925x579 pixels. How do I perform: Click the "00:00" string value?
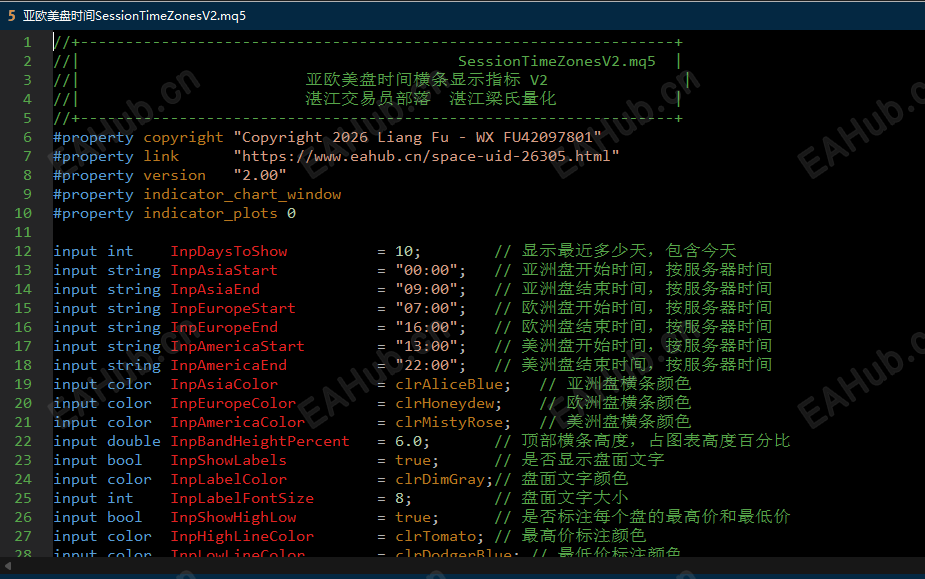tap(427, 270)
